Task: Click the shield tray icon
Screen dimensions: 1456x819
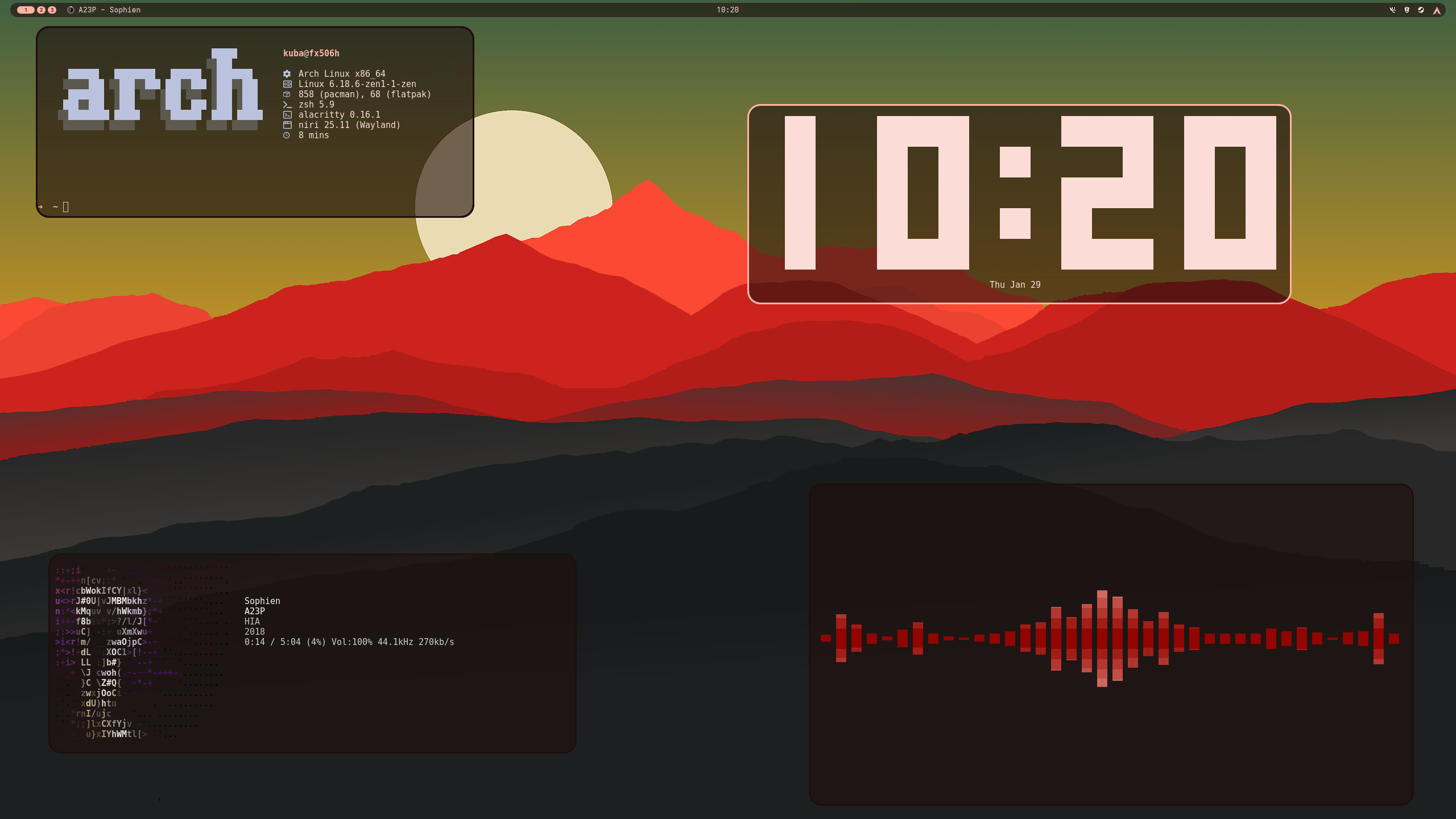Action: click(1407, 10)
